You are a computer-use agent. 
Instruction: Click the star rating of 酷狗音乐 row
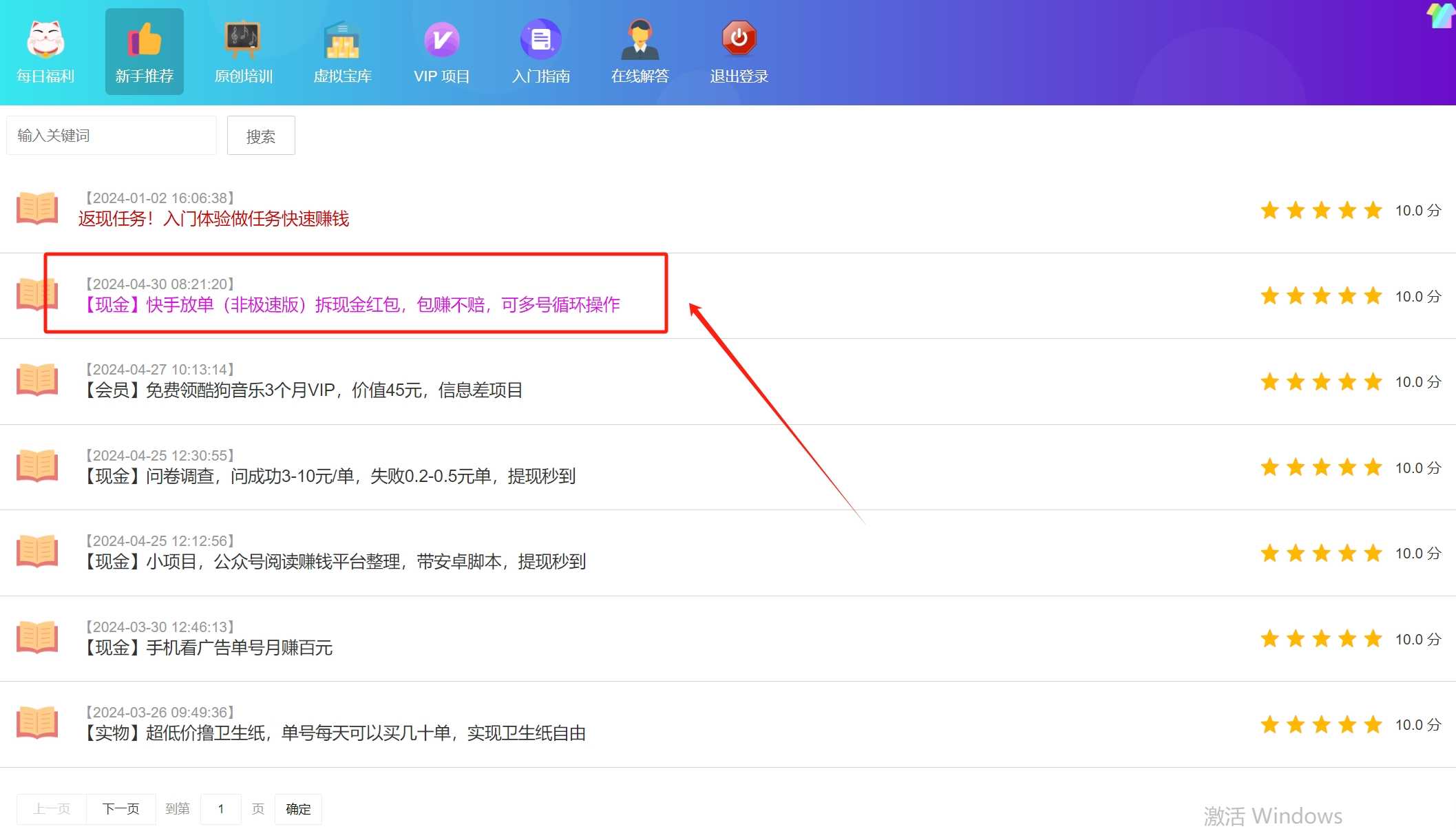(1321, 381)
